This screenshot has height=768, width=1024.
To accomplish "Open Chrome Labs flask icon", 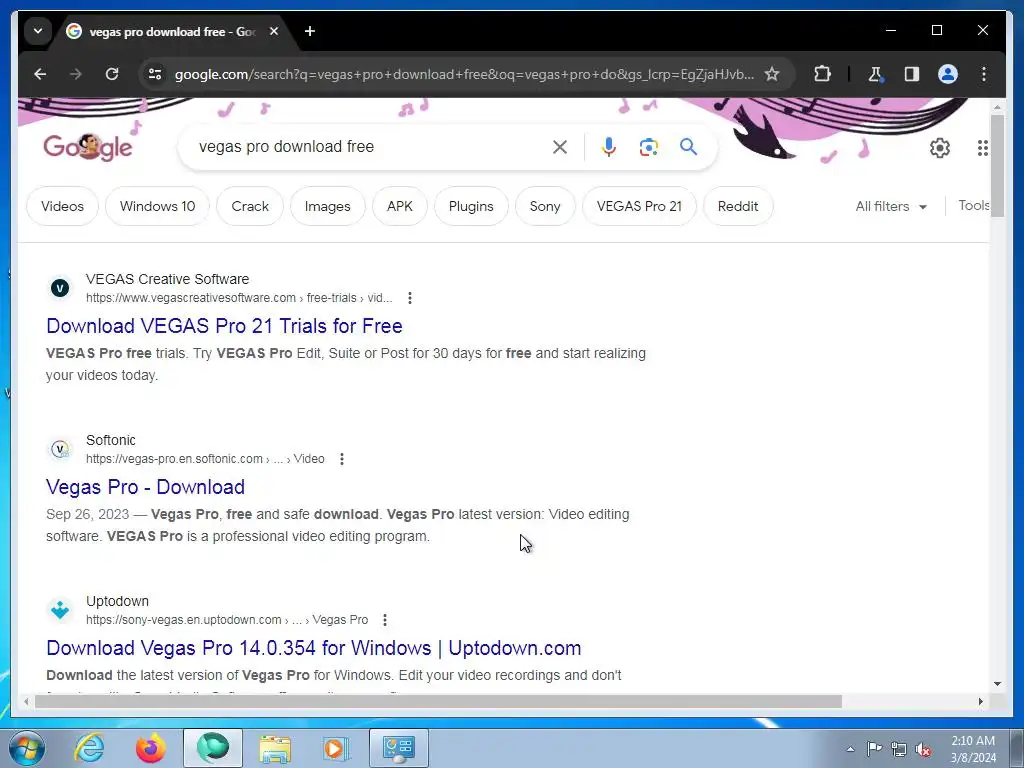I will tap(875, 74).
